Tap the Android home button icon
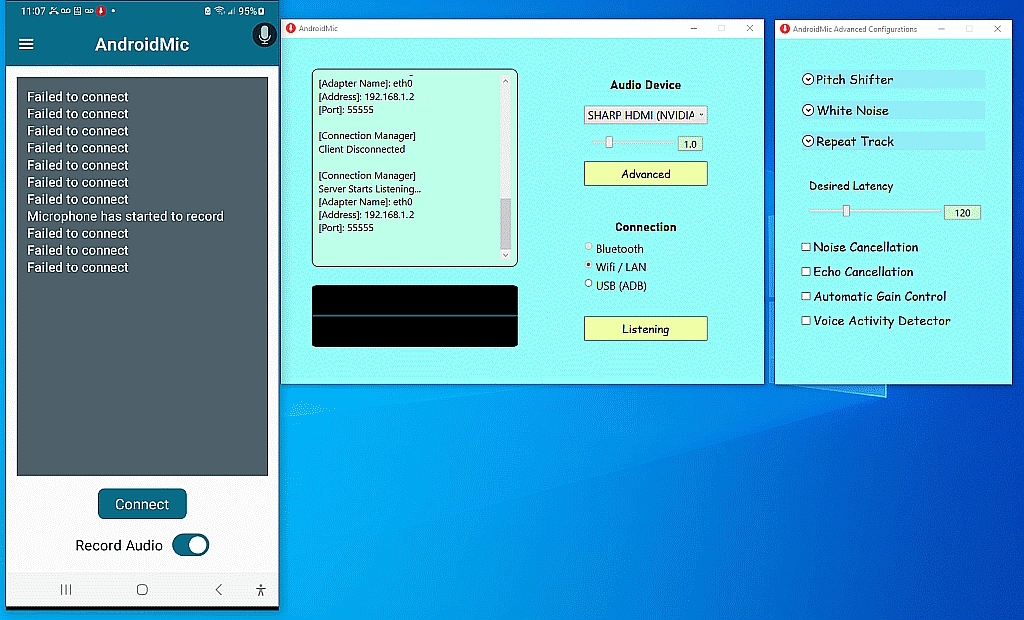 point(142,590)
